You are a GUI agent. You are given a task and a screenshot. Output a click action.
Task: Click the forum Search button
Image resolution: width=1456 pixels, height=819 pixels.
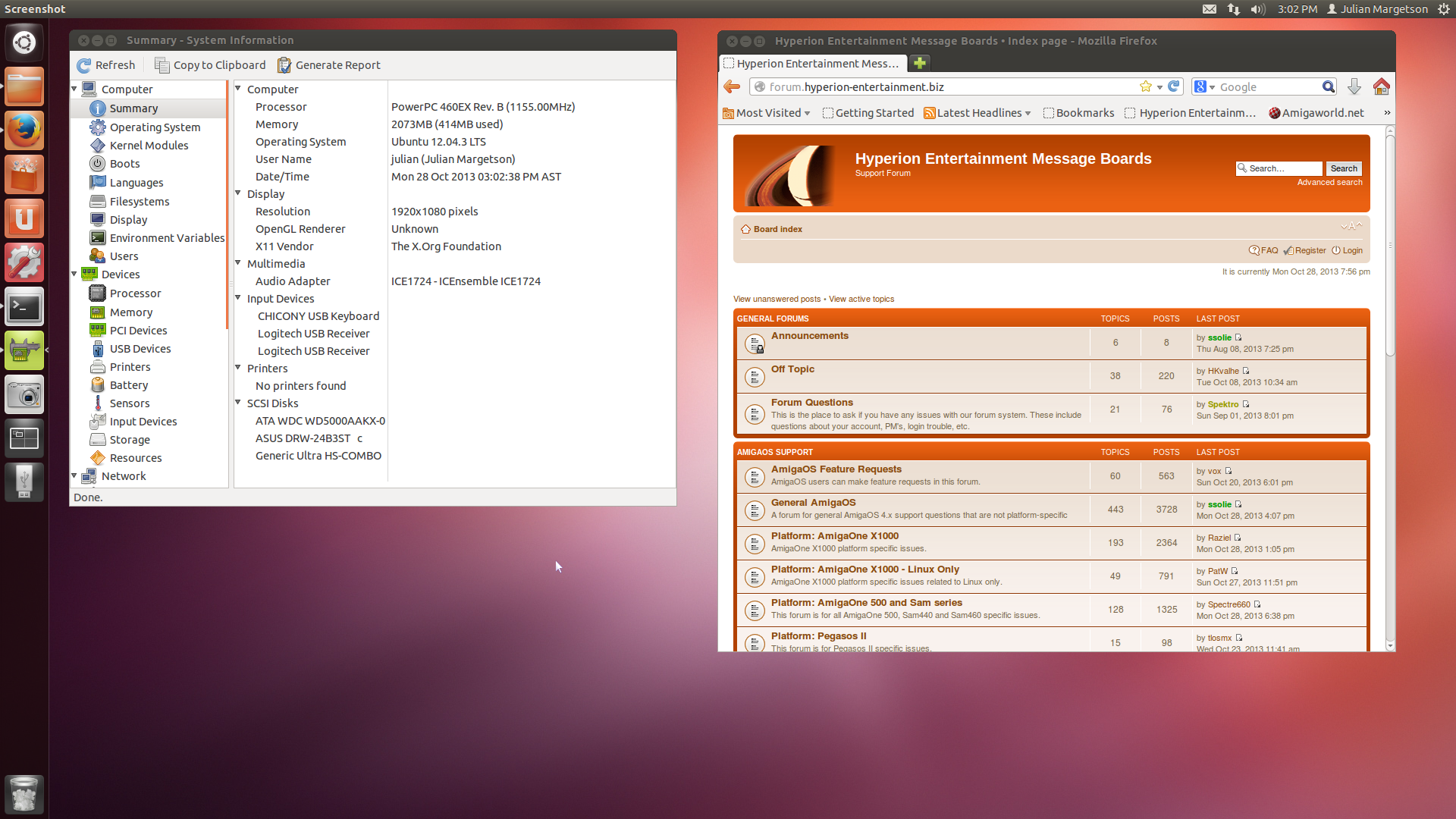click(1343, 168)
